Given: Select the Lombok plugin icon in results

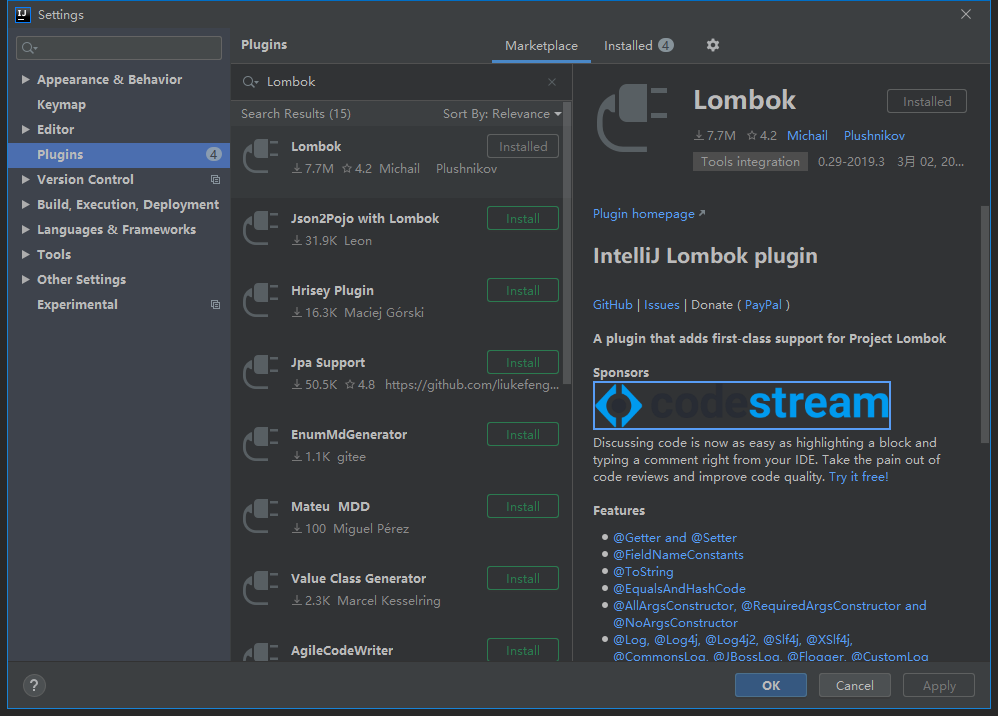Looking at the screenshot, I should coord(260,156).
